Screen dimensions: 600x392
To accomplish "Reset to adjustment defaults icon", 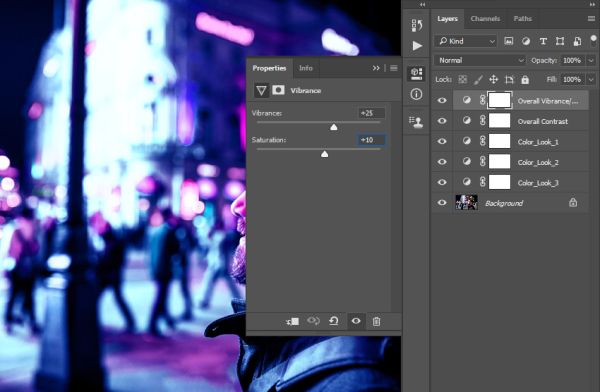I will coord(334,321).
